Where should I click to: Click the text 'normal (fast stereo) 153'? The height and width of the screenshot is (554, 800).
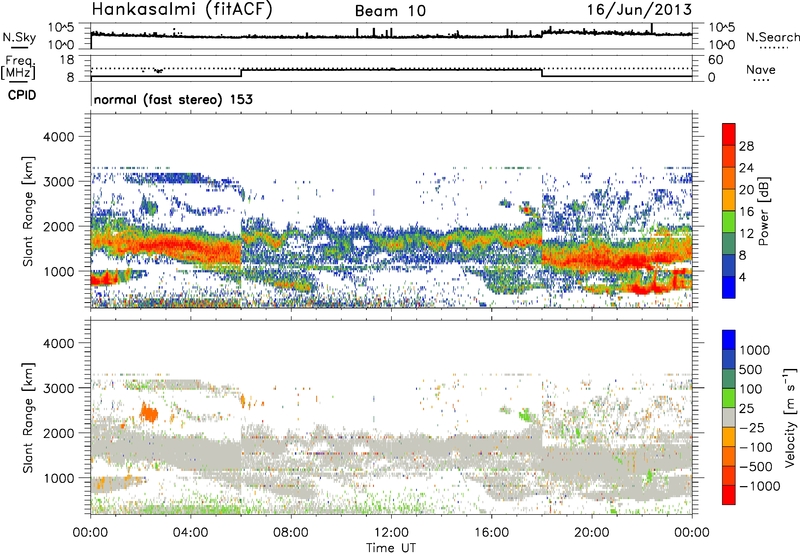coord(173,99)
